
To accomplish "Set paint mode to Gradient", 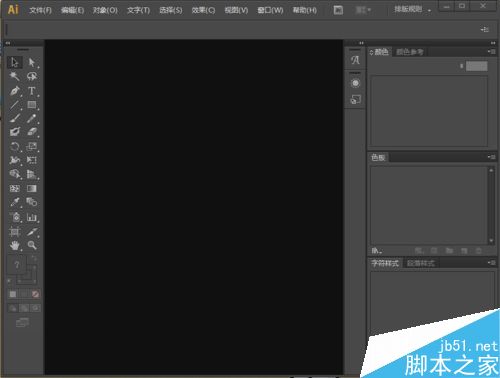I will 24,294.
